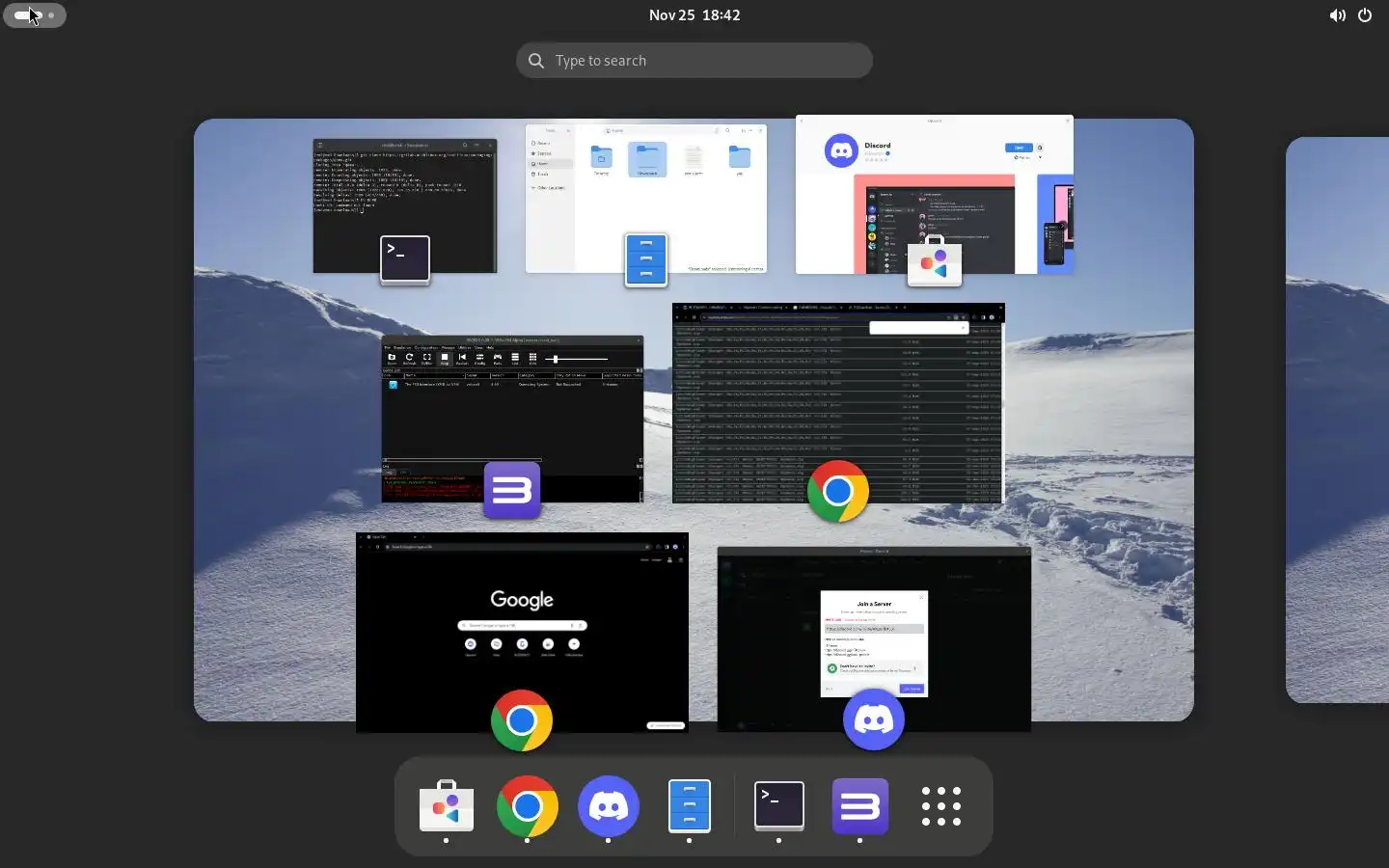Click purple RPCS3 badge on emulator thumbnail
The image size is (1389, 868).
click(512, 490)
